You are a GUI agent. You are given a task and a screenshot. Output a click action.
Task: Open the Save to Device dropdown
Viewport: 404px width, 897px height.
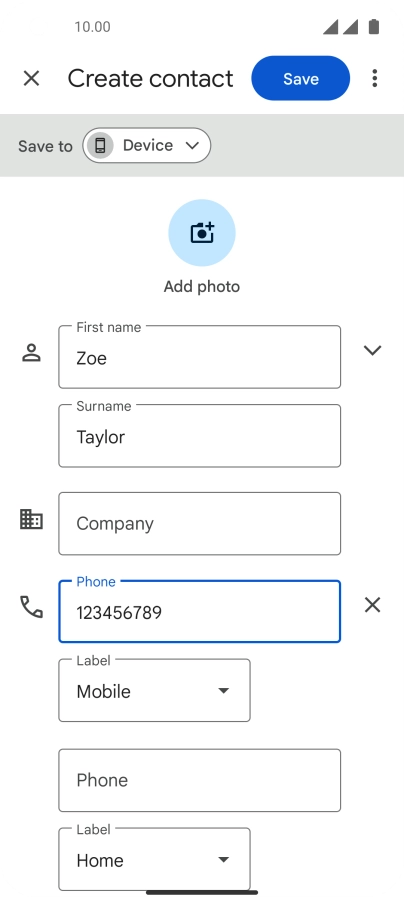(x=146, y=145)
